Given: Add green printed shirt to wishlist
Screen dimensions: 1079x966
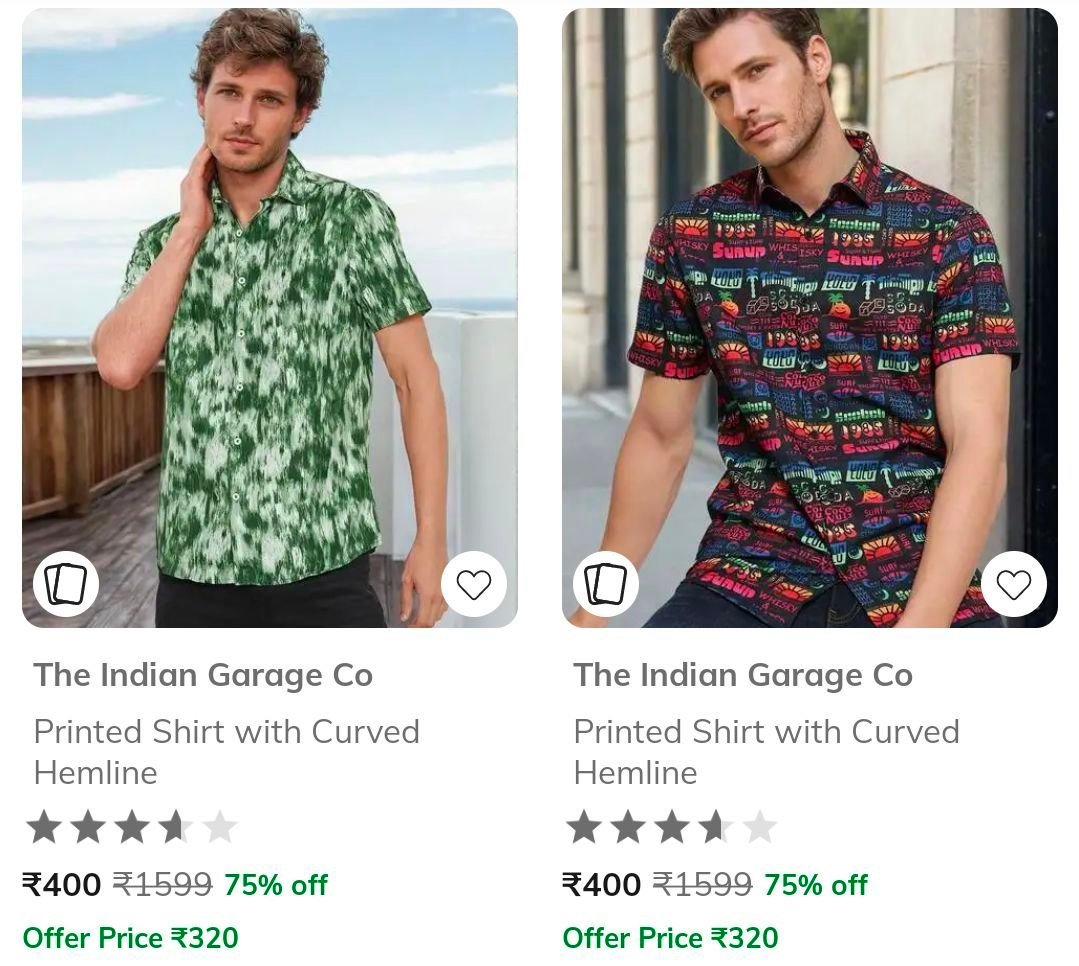Looking at the screenshot, I should pyautogui.click(x=473, y=584).
